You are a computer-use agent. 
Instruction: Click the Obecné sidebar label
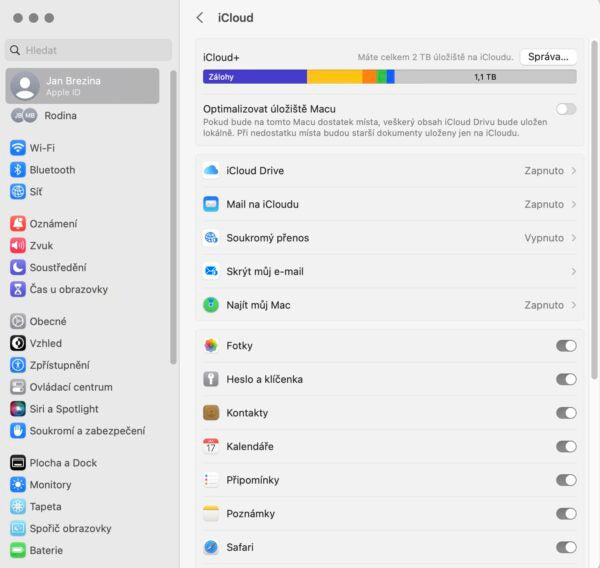click(48, 321)
